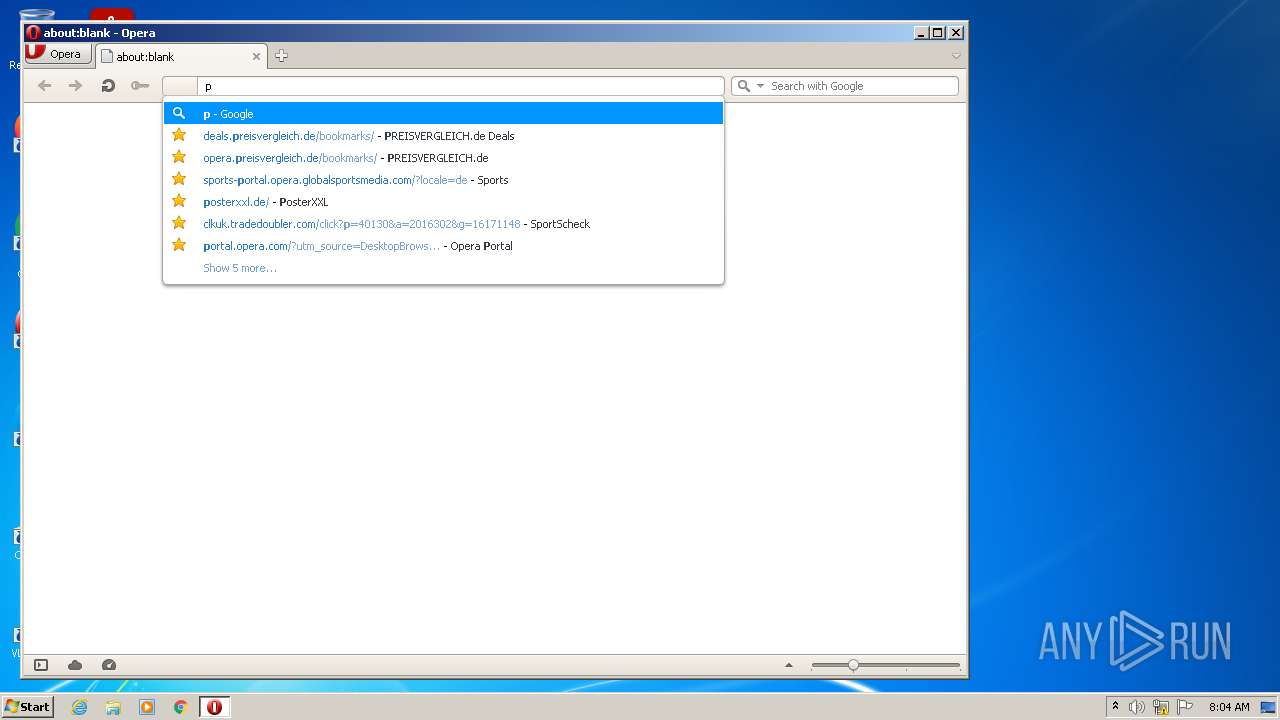Show hidden system tray icons
Screen dimensions: 1280x720
pos(1116,707)
